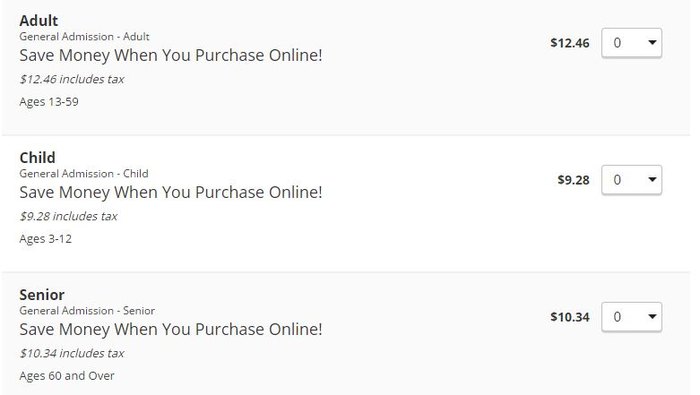Click '$10.34 includes tax' note
The image size is (700, 395).
tap(72, 353)
